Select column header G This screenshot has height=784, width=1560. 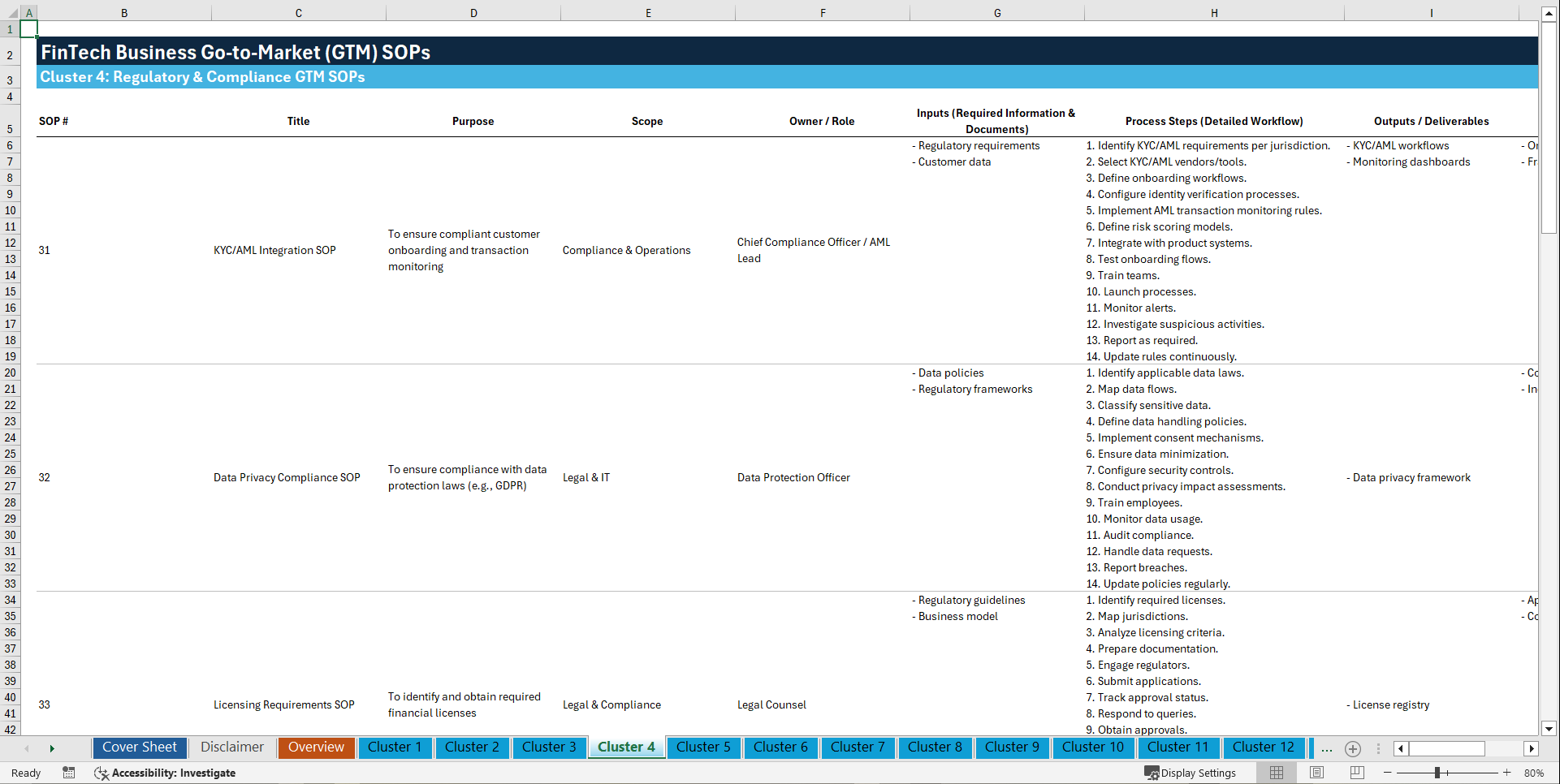pyautogui.click(x=996, y=12)
